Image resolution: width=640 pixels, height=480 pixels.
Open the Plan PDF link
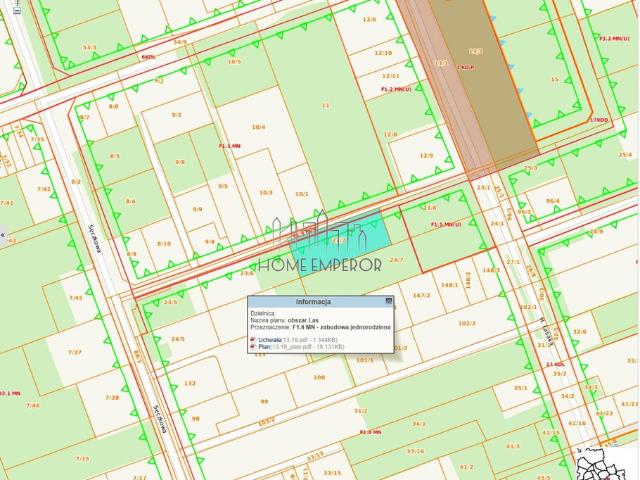266,347
